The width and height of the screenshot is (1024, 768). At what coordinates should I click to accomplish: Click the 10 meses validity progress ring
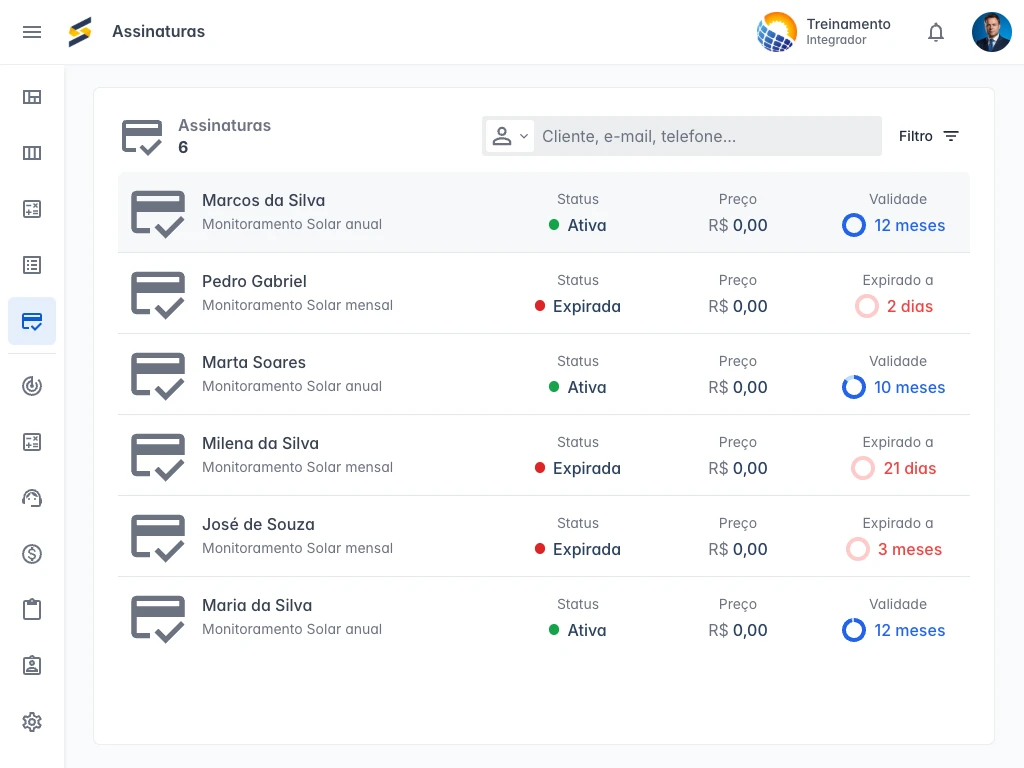click(x=853, y=387)
